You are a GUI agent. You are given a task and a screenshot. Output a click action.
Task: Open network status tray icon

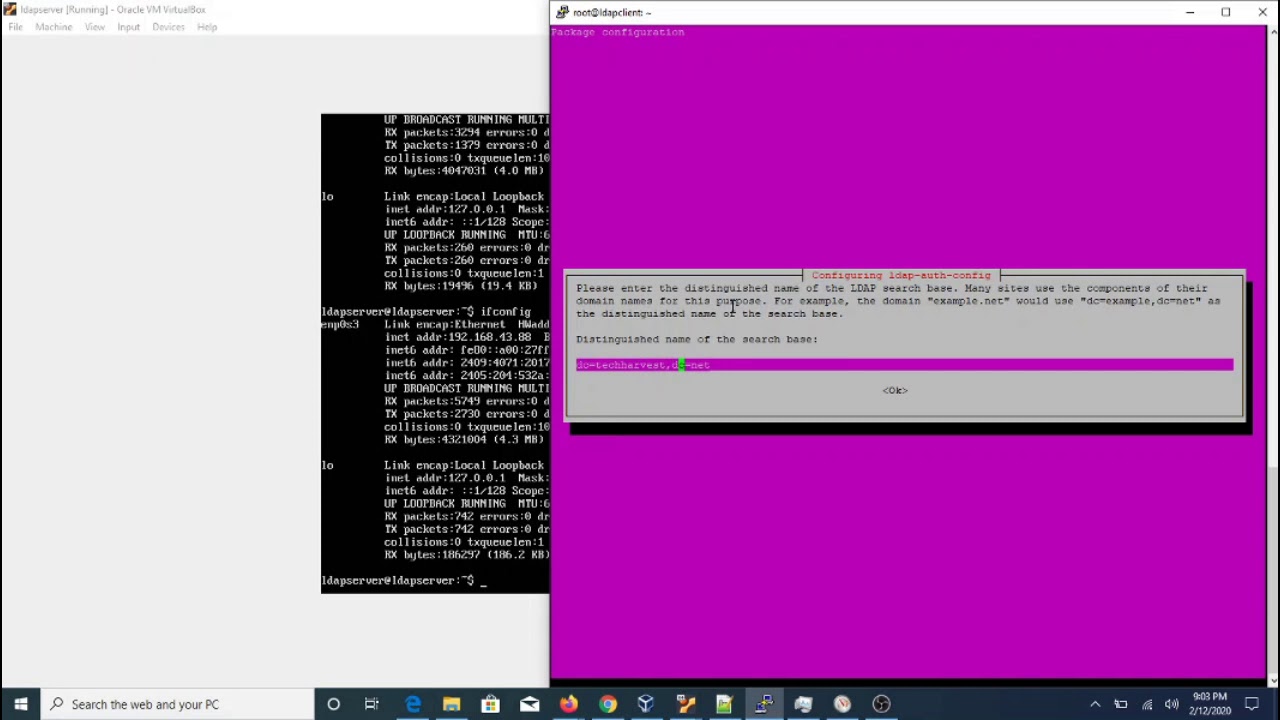pos(1147,704)
